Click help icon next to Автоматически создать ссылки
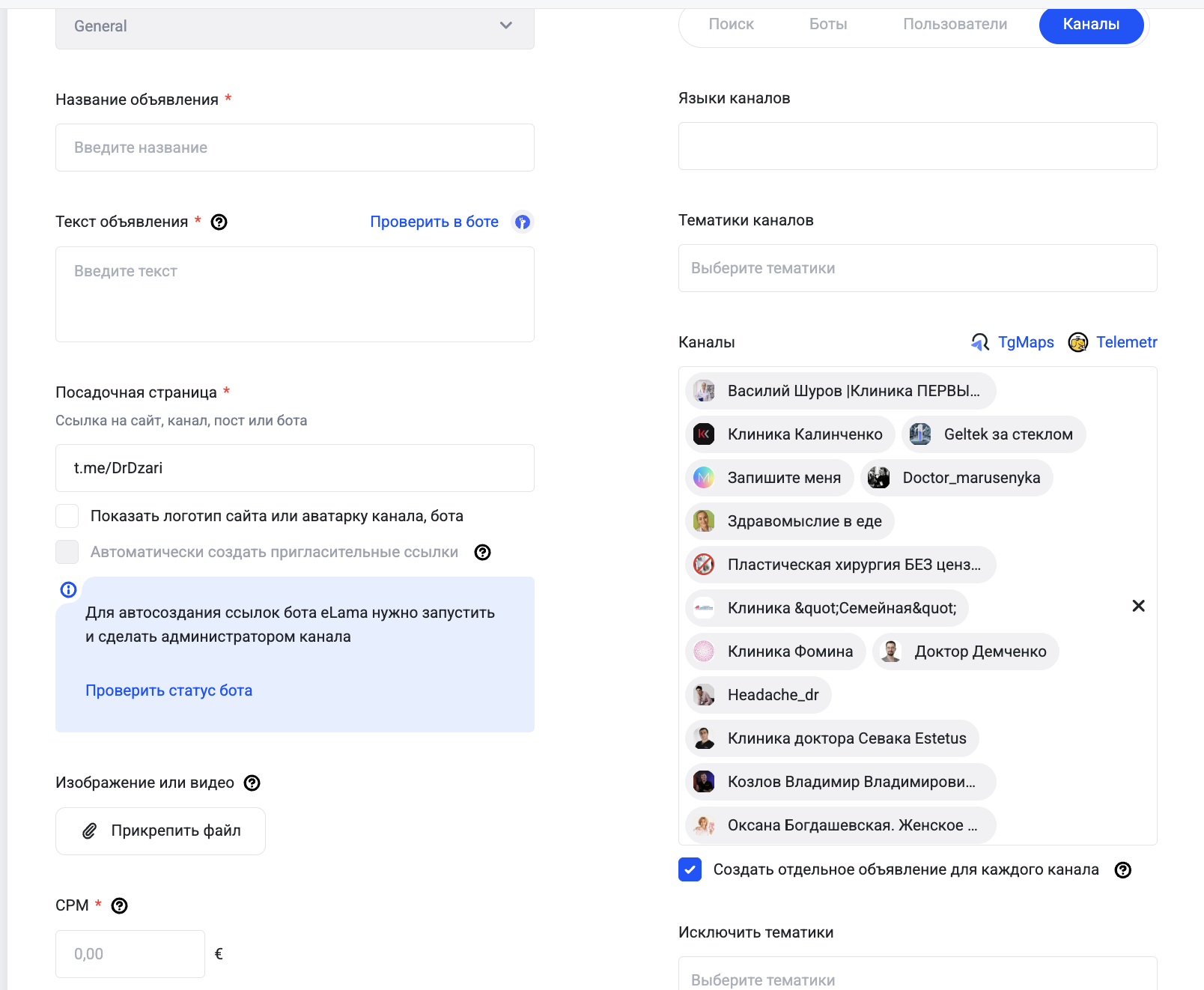Image resolution: width=1204 pixels, height=990 pixels. [x=483, y=553]
